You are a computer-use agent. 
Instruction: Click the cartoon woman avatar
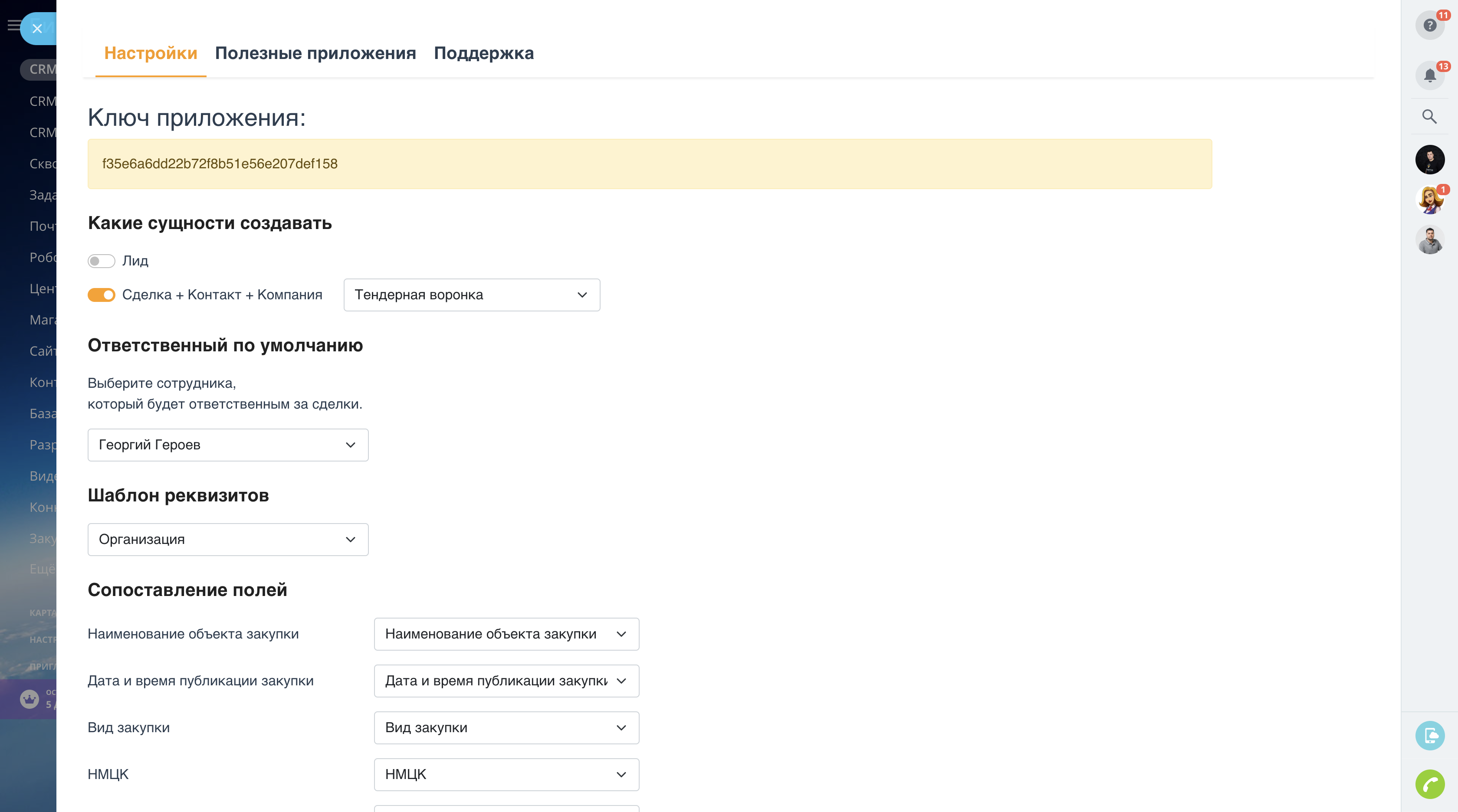[1430, 200]
